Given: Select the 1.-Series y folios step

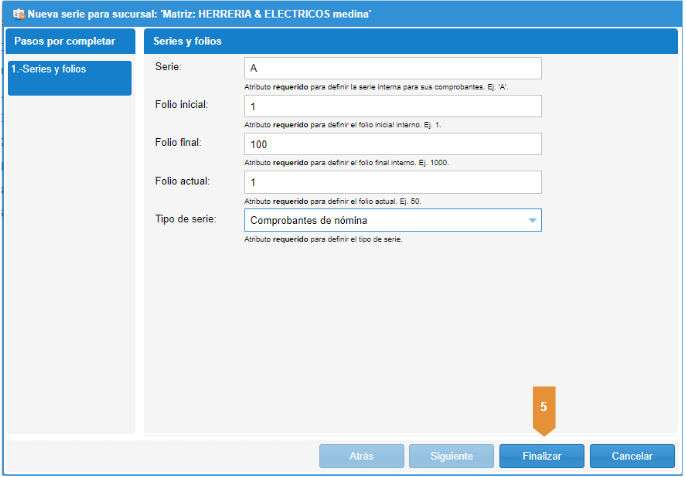Looking at the screenshot, I should [70, 78].
